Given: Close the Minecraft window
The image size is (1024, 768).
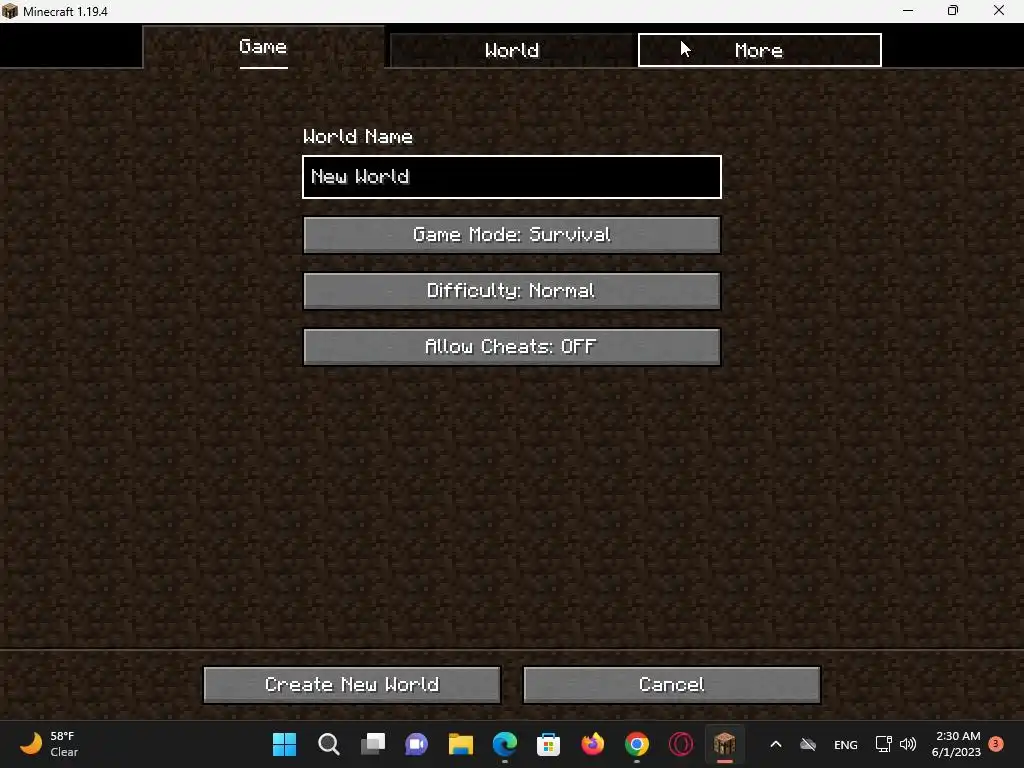Looking at the screenshot, I should click(999, 10).
